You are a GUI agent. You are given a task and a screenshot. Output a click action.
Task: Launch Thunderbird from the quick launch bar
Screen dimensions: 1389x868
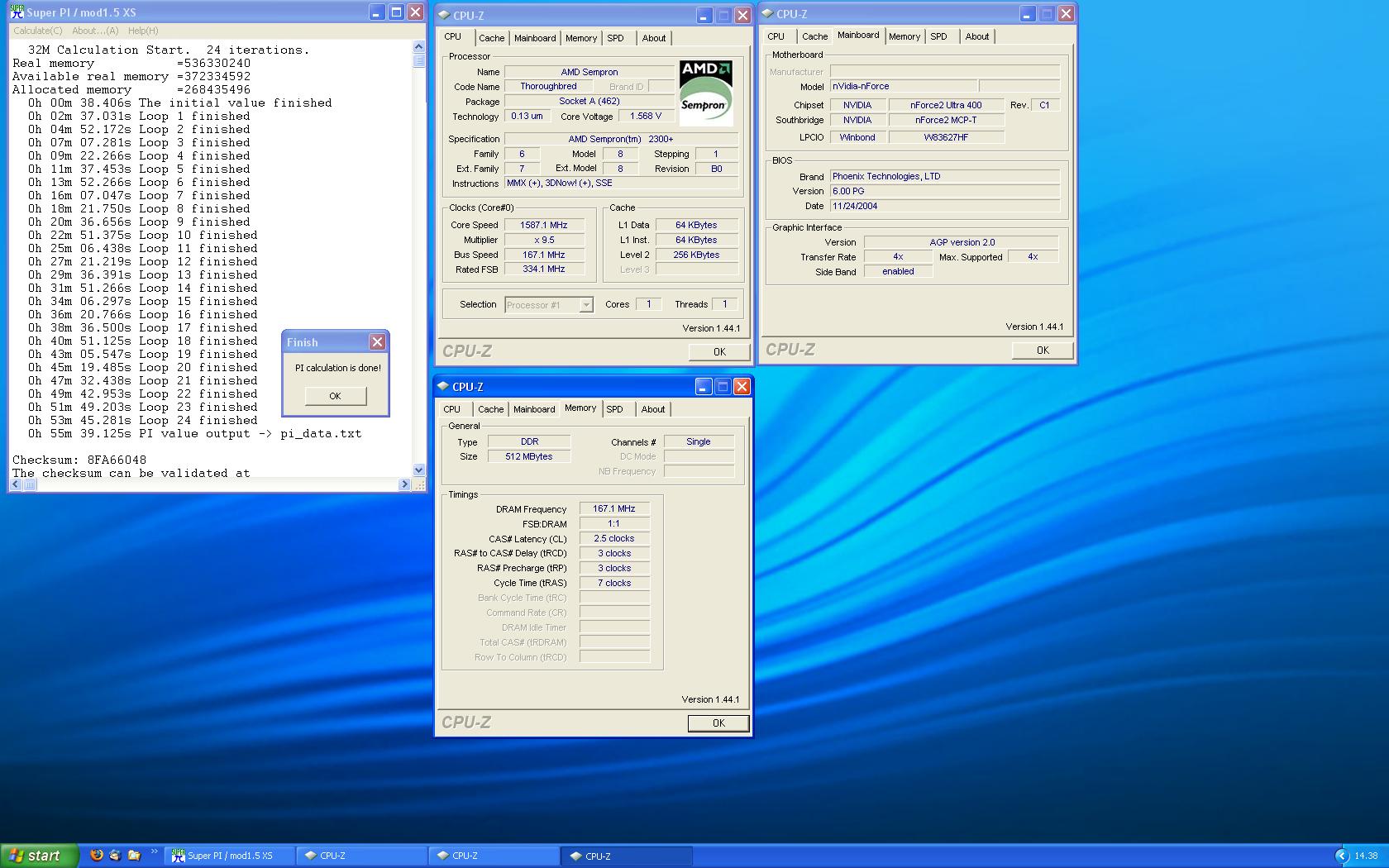[115, 856]
